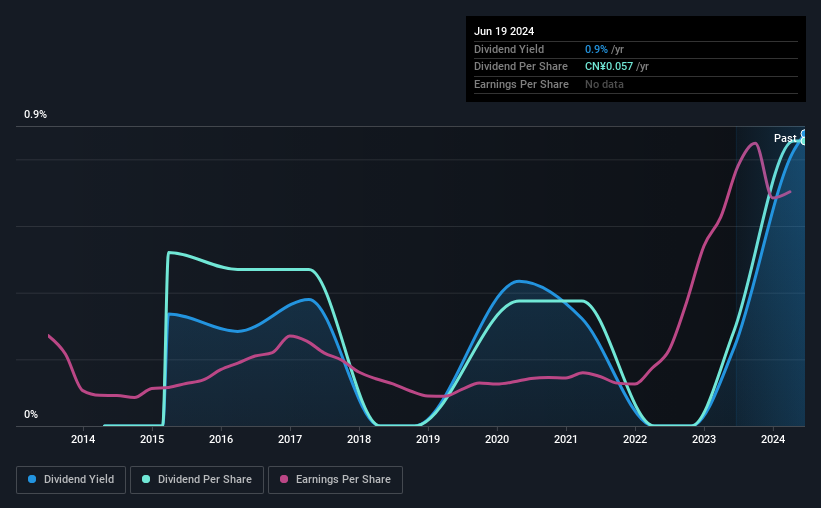821x508 pixels.
Task: Click Earnings Per Share label in tooltip
Action: pos(521,84)
